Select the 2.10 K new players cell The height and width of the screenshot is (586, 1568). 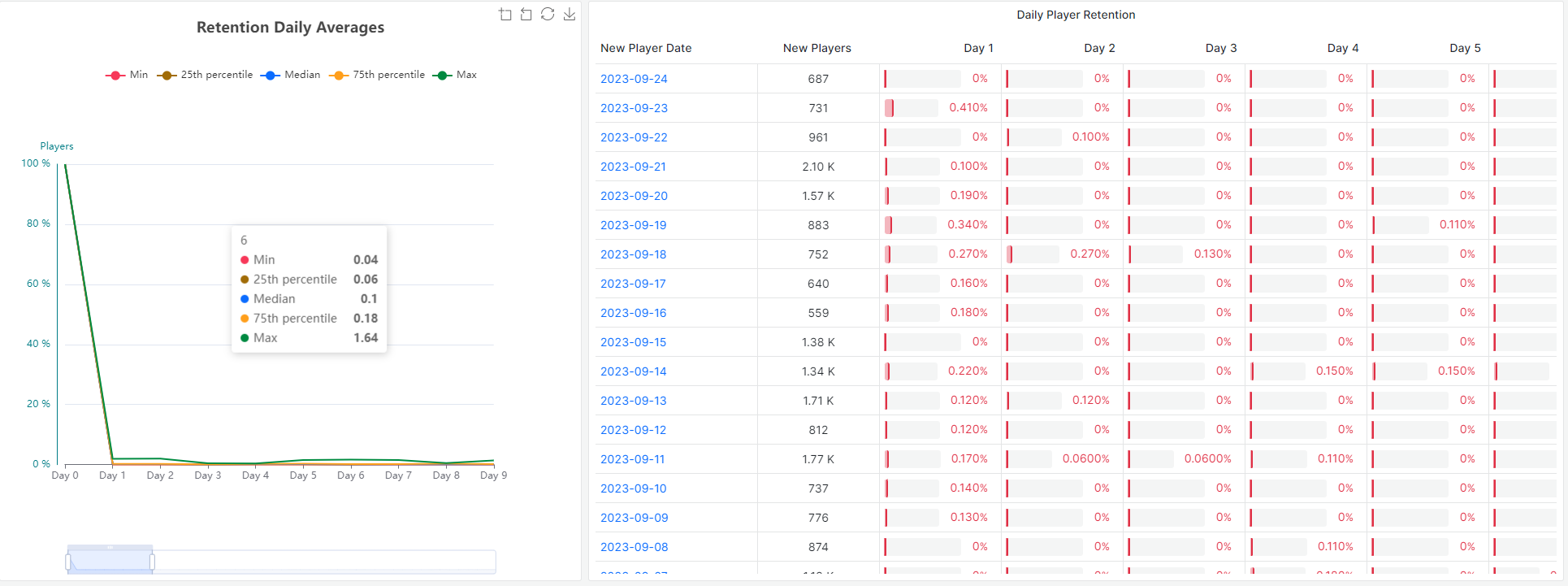click(818, 167)
